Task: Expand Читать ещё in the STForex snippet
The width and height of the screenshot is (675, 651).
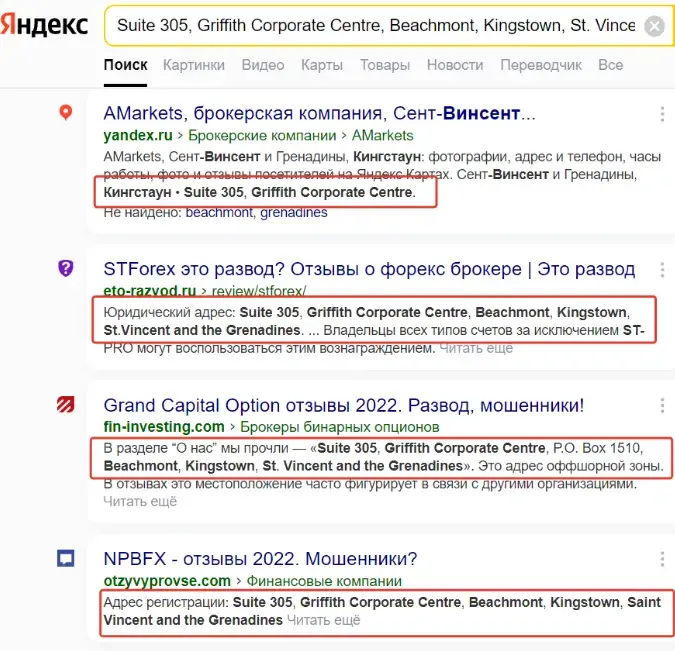Action: 476,348
